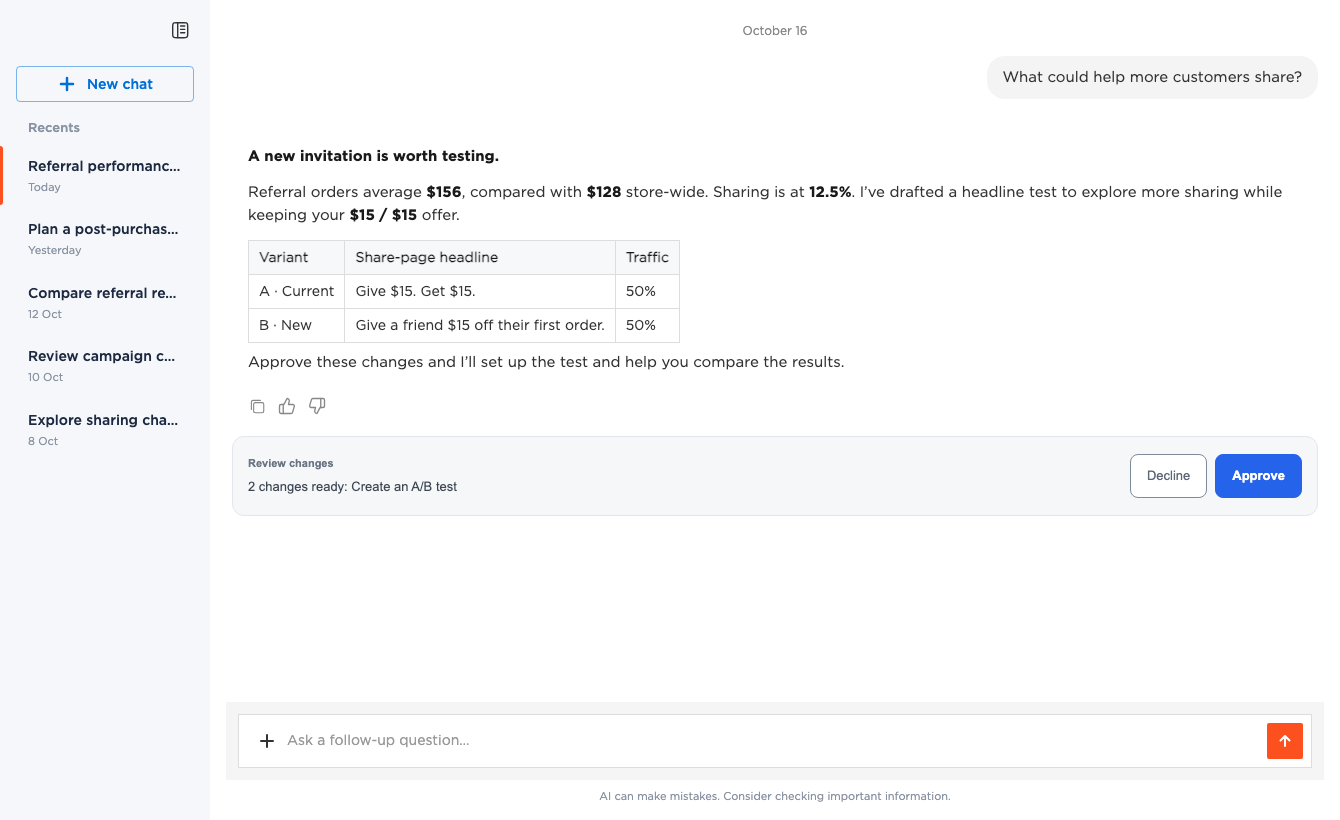
Task: Send the follow-up with the arrow button
Action: (x=1285, y=741)
